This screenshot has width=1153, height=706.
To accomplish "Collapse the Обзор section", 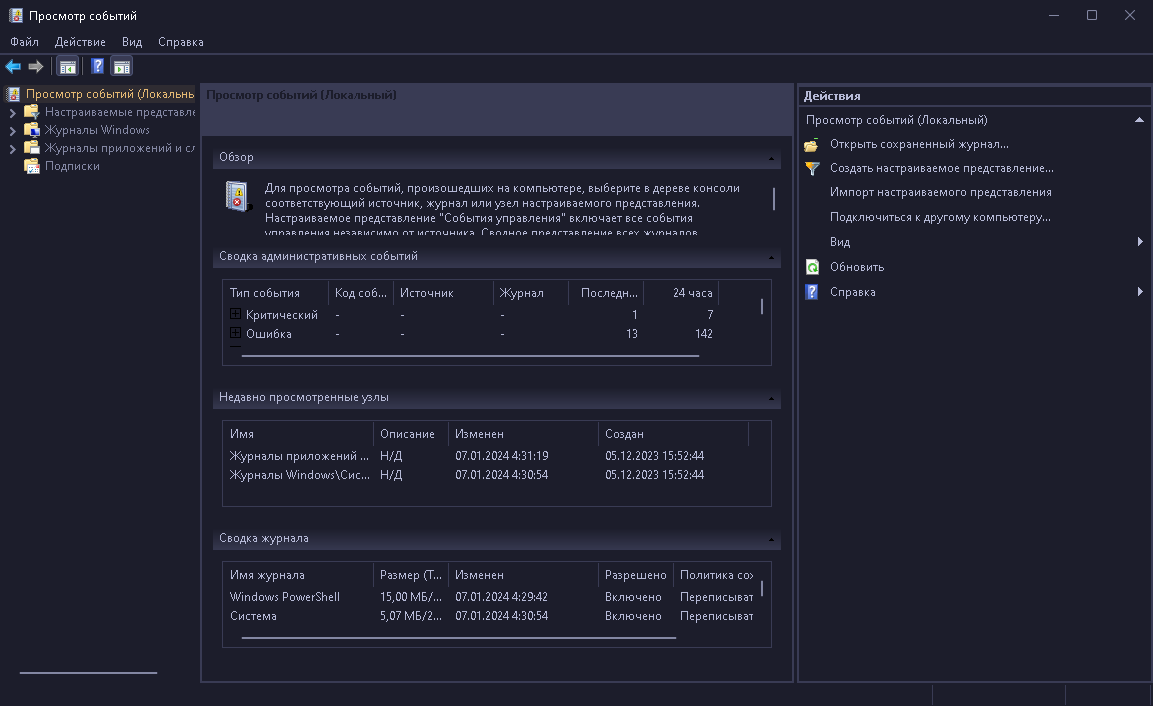I will [771, 158].
